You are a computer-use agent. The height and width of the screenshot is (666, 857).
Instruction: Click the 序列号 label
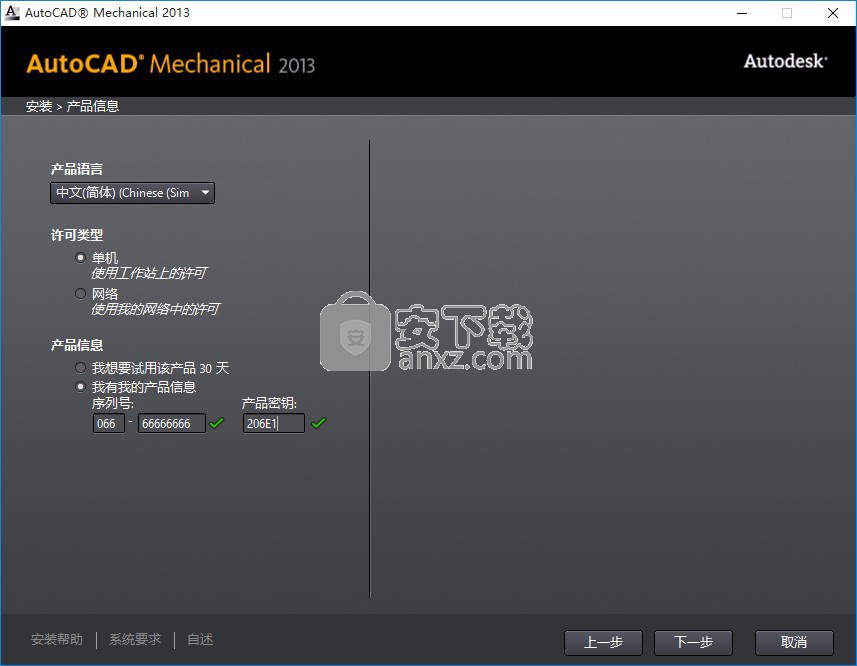tap(113, 403)
